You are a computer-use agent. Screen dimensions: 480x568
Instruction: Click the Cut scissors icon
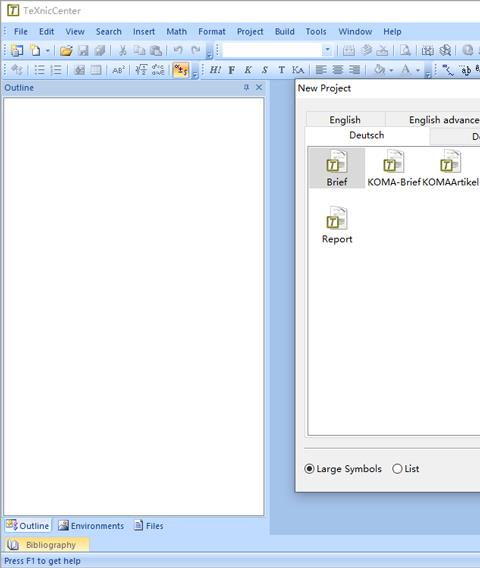(122, 50)
